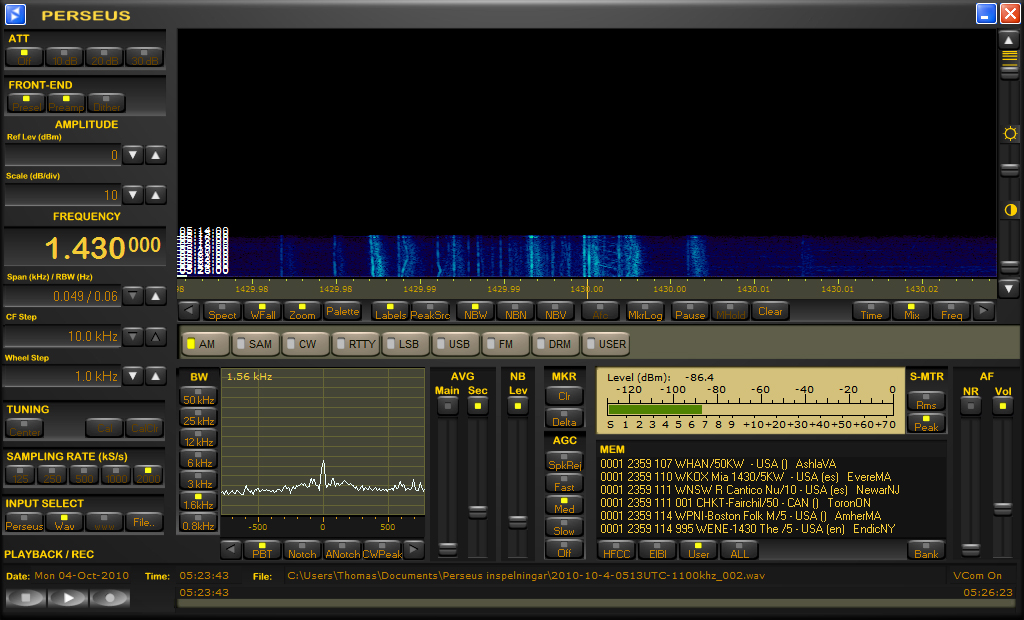1024x620 pixels.
Task: Set attenuator to 10 dB
Action: [65, 57]
